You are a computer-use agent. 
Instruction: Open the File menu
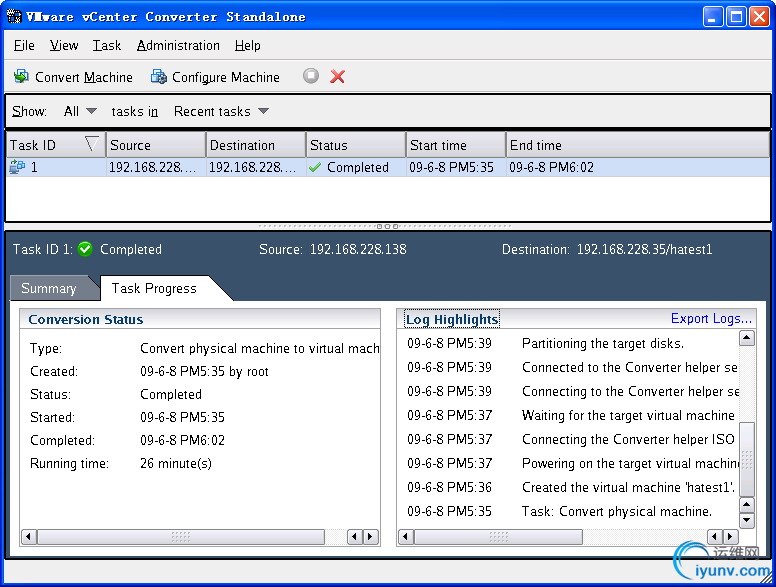tap(24, 46)
